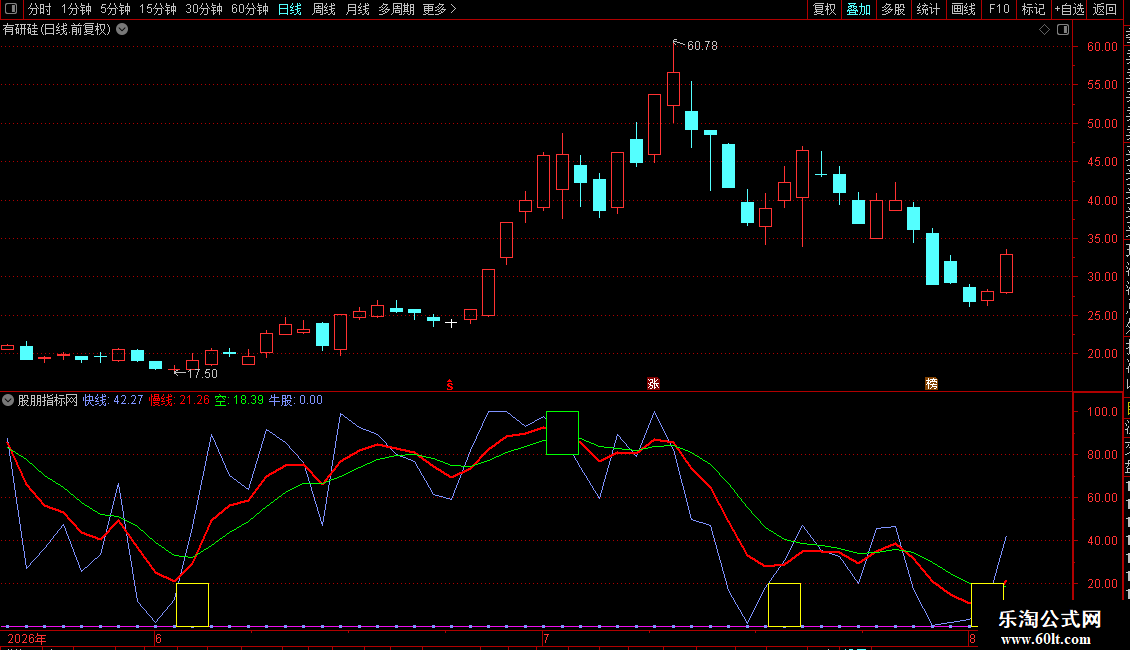Click the month 7 marker on timeline
The image size is (1130, 650).
(546, 639)
